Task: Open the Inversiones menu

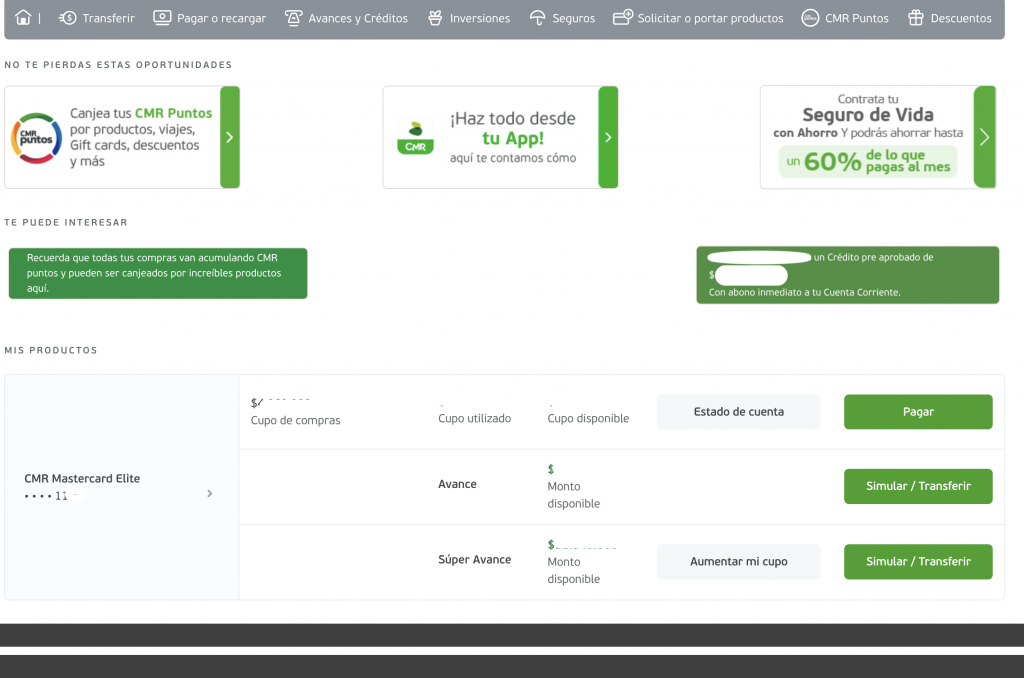Action: point(469,18)
